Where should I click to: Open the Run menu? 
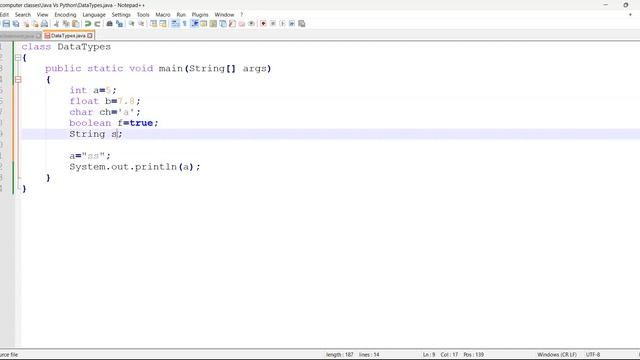181,15
